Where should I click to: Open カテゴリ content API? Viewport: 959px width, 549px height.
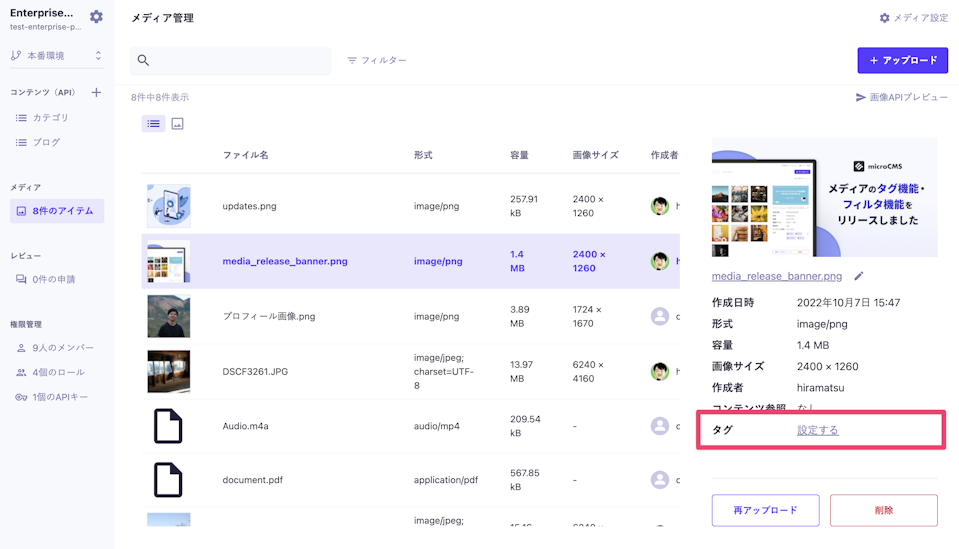tap(50, 118)
